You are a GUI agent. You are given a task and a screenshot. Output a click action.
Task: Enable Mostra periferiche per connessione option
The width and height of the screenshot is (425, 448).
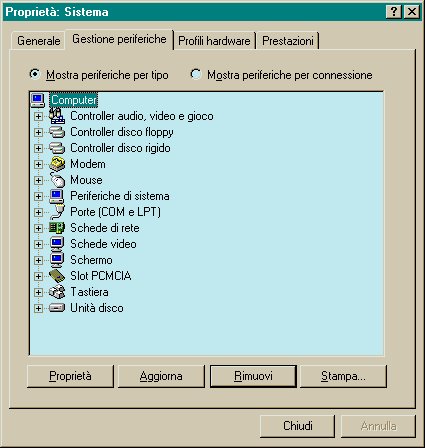[196, 74]
